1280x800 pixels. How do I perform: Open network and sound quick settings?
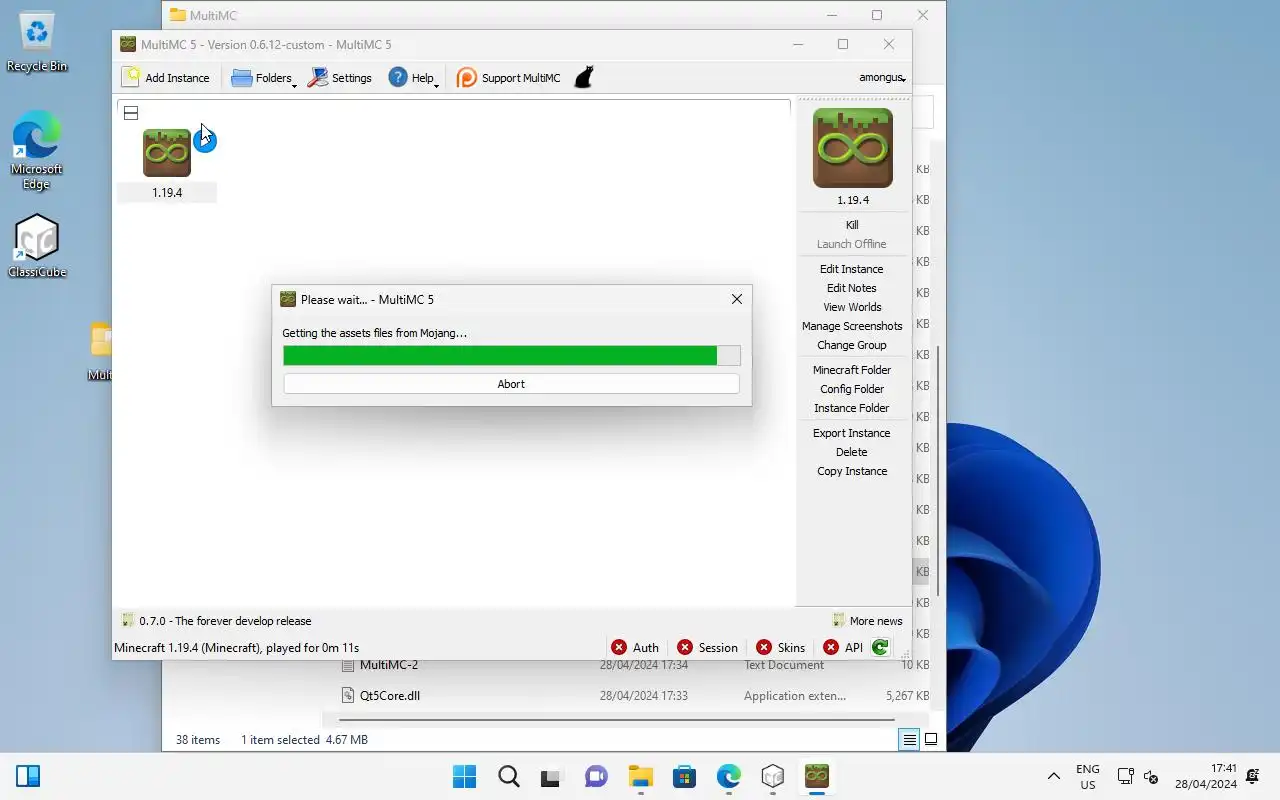pyautogui.click(x=1138, y=776)
